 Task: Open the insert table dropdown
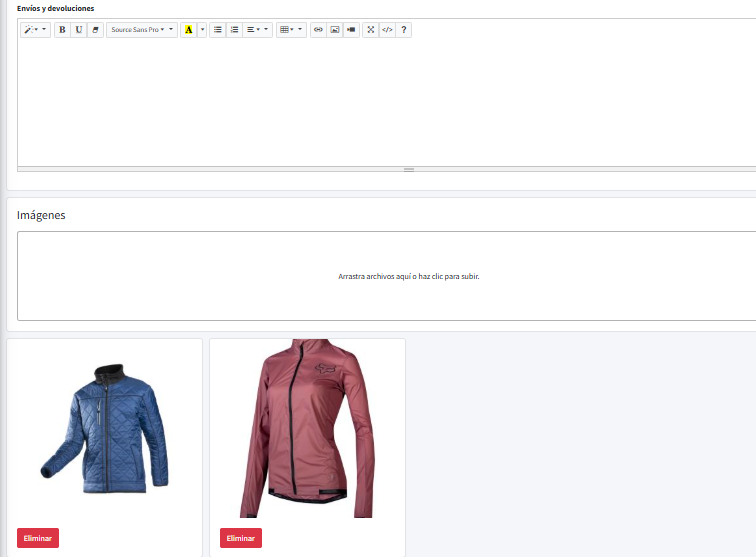[291, 30]
